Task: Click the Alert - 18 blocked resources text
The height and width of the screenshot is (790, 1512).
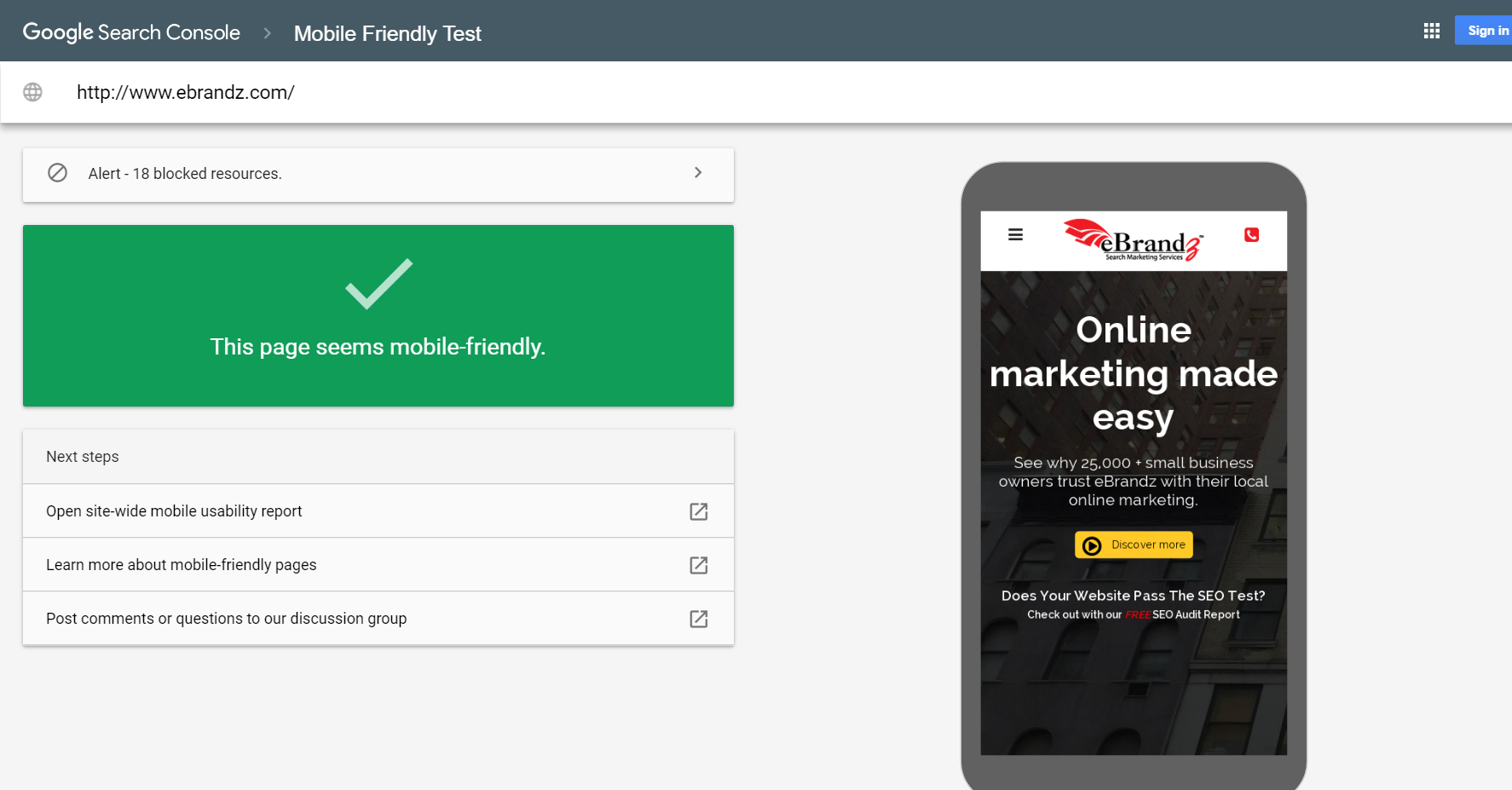Action: [x=185, y=174]
